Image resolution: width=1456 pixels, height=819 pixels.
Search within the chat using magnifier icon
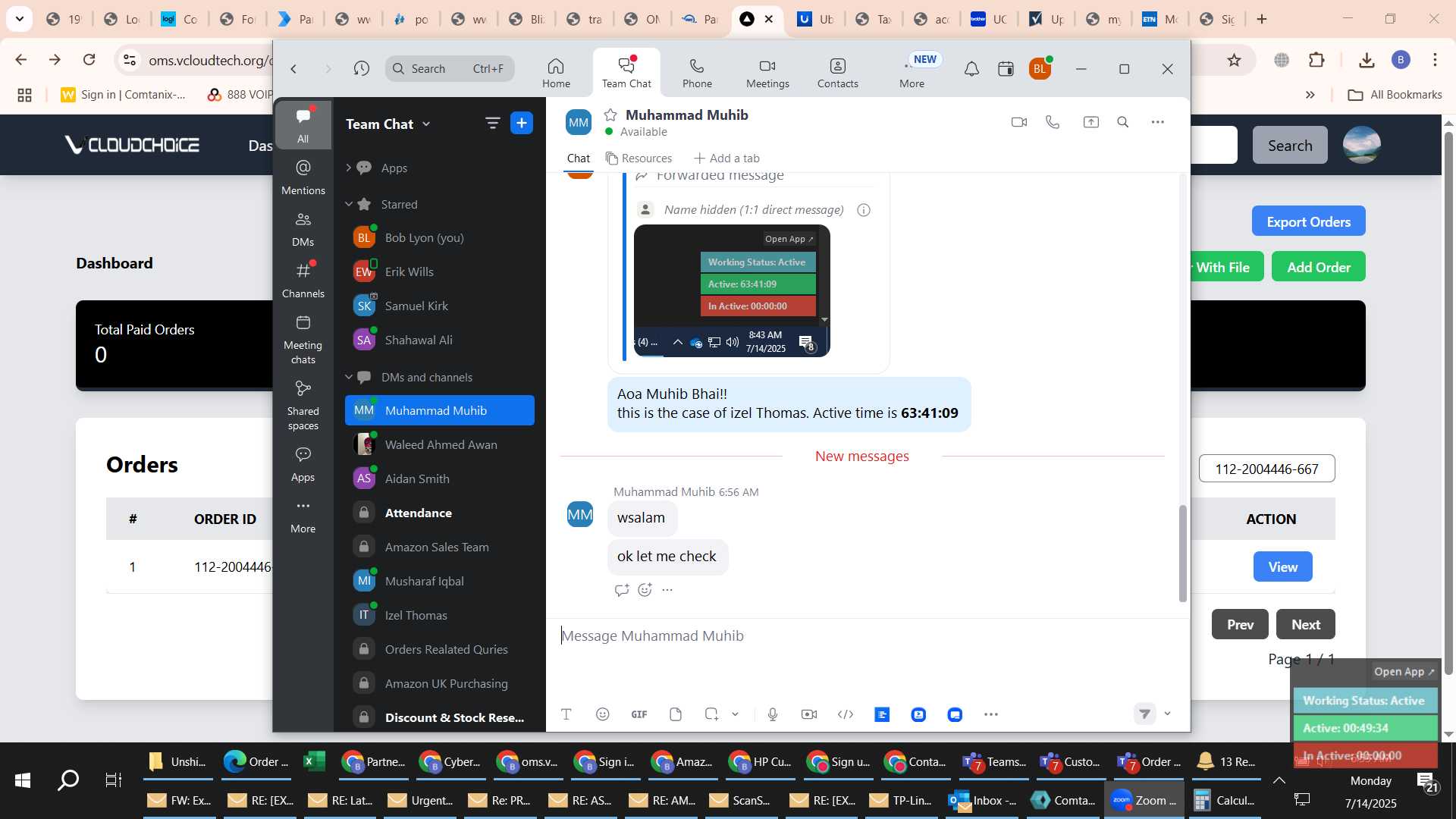1123,122
